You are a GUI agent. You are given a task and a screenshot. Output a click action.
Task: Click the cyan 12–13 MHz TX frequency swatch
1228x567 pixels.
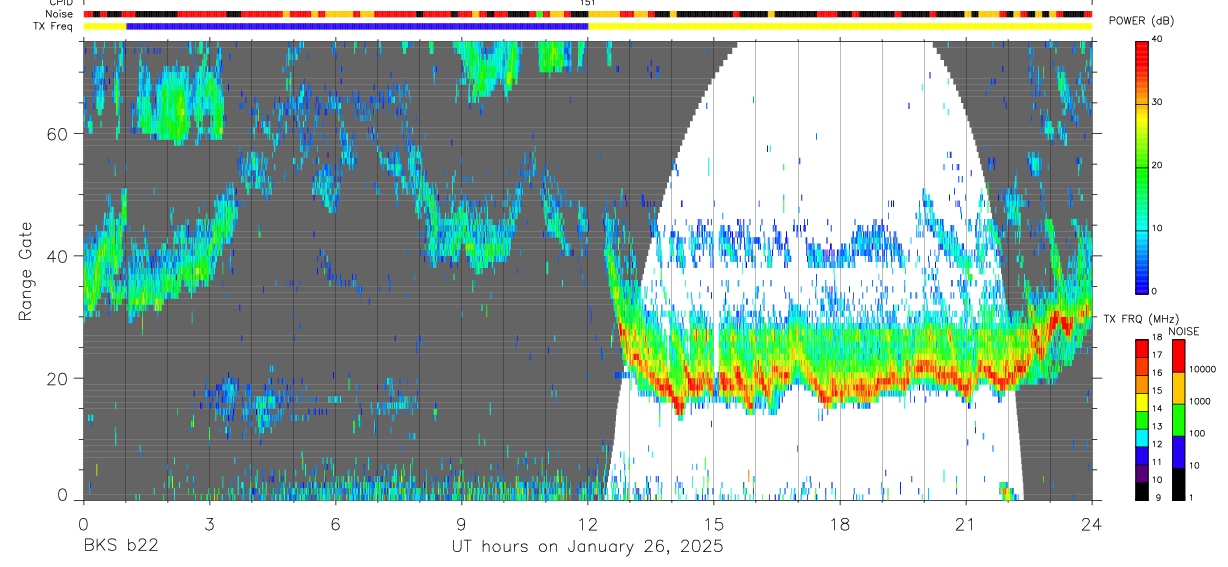click(1142, 437)
